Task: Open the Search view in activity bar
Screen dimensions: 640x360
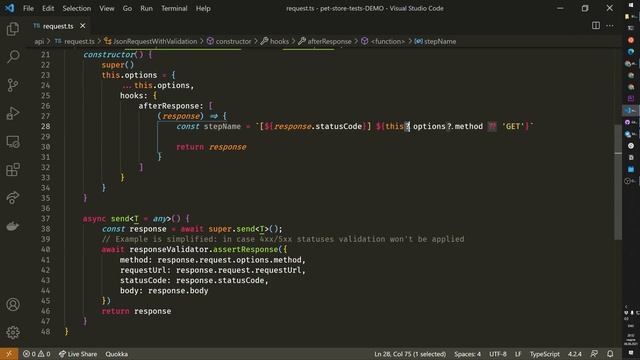Action: [x=13, y=57]
